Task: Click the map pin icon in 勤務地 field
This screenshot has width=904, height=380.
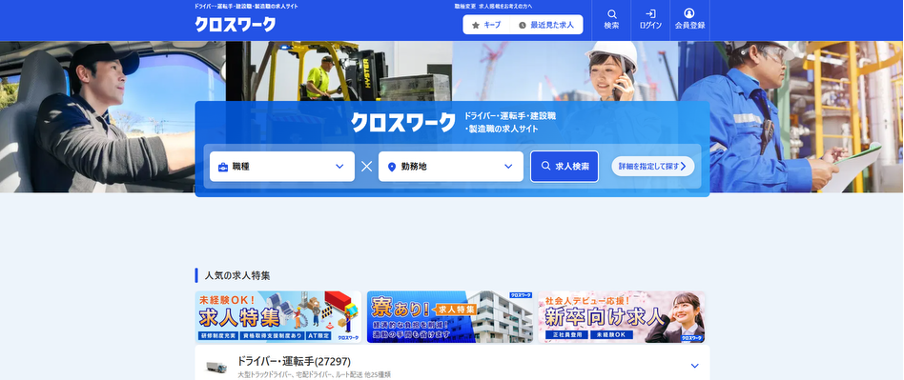Action: (391, 167)
